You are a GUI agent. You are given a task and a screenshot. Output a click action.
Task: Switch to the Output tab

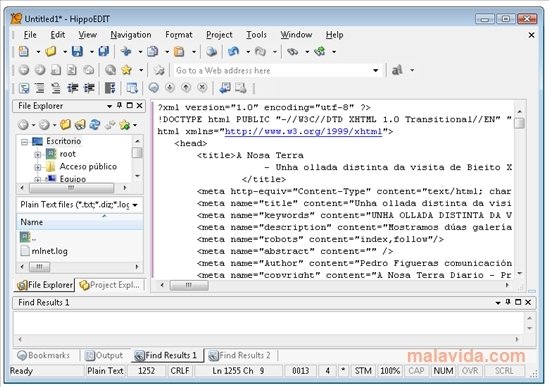coord(104,355)
